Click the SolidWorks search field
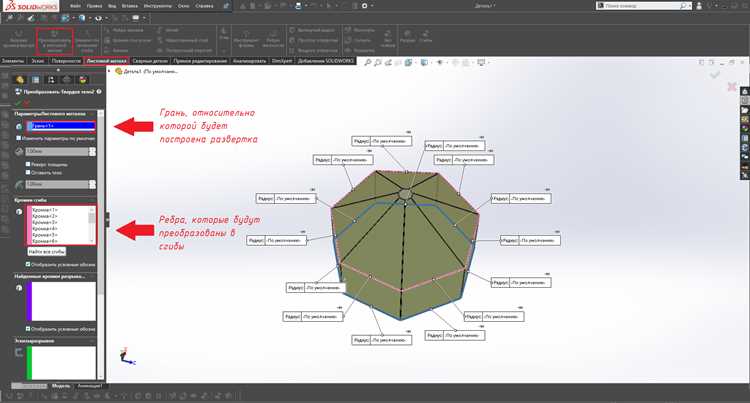The height and width of the screenshot is (403, 750). 641,6
